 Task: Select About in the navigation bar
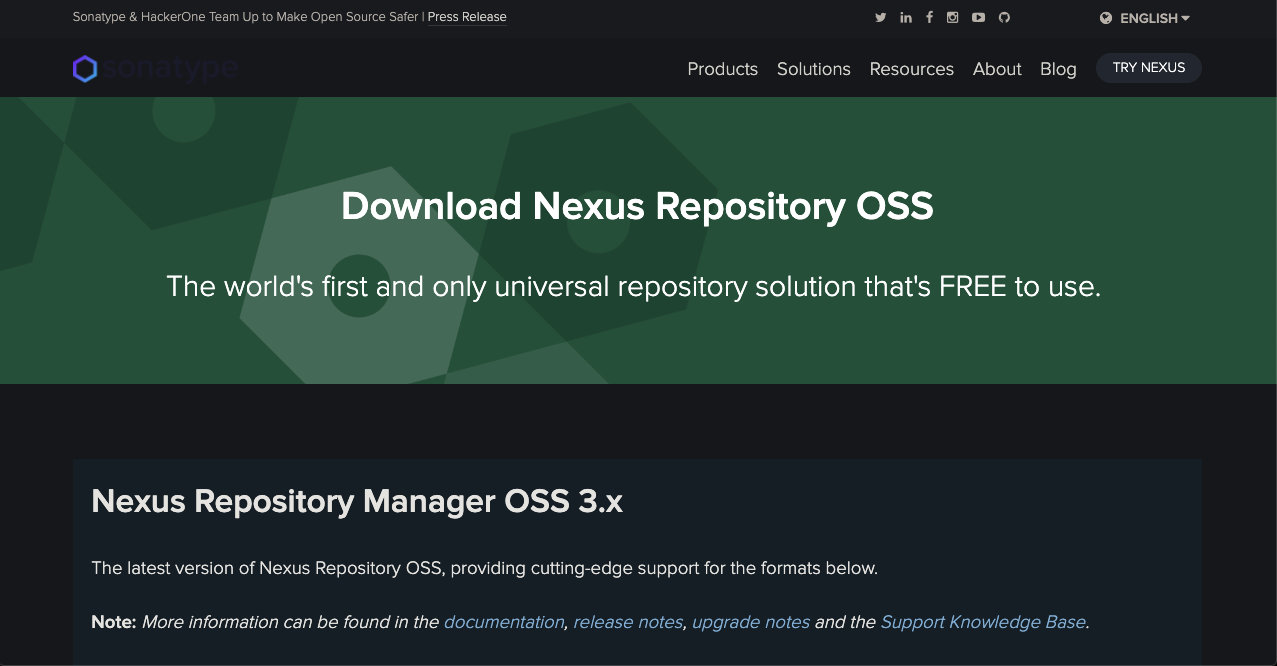[x=997, y=69]
